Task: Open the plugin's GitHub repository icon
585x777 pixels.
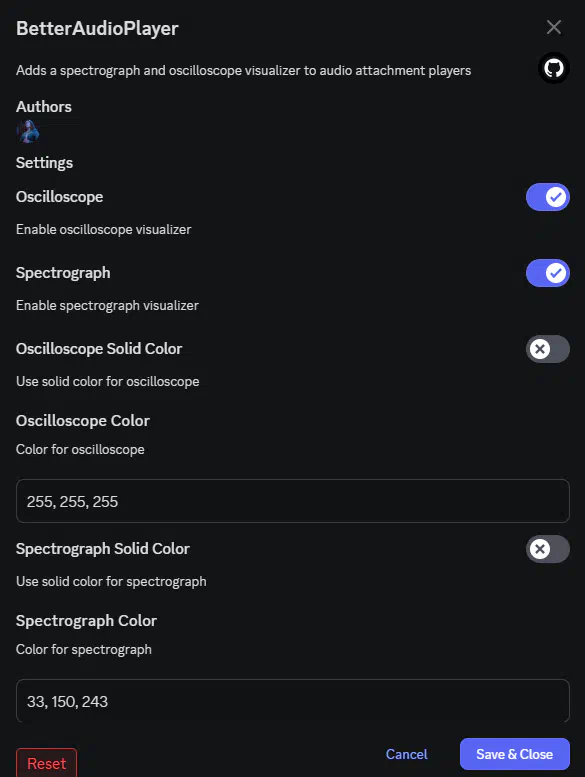Action: click(554, 68)
